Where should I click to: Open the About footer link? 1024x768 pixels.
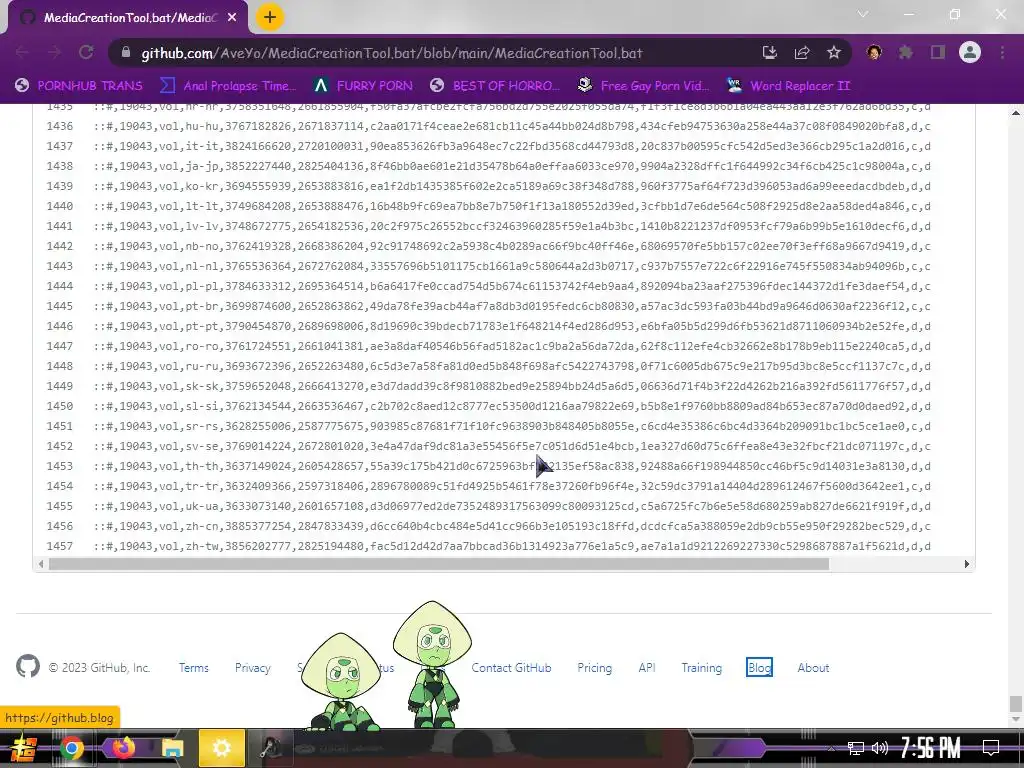[x=813, y=667]
